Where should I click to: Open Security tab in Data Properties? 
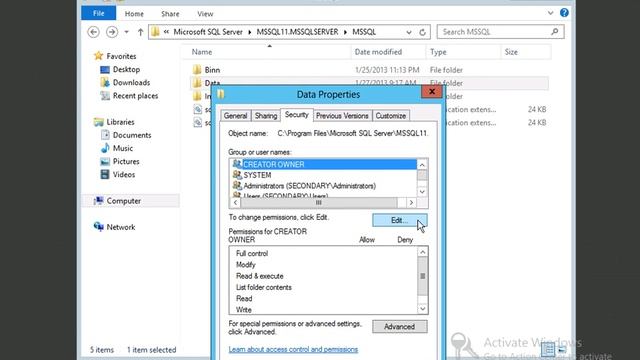(x=297, y=115)
